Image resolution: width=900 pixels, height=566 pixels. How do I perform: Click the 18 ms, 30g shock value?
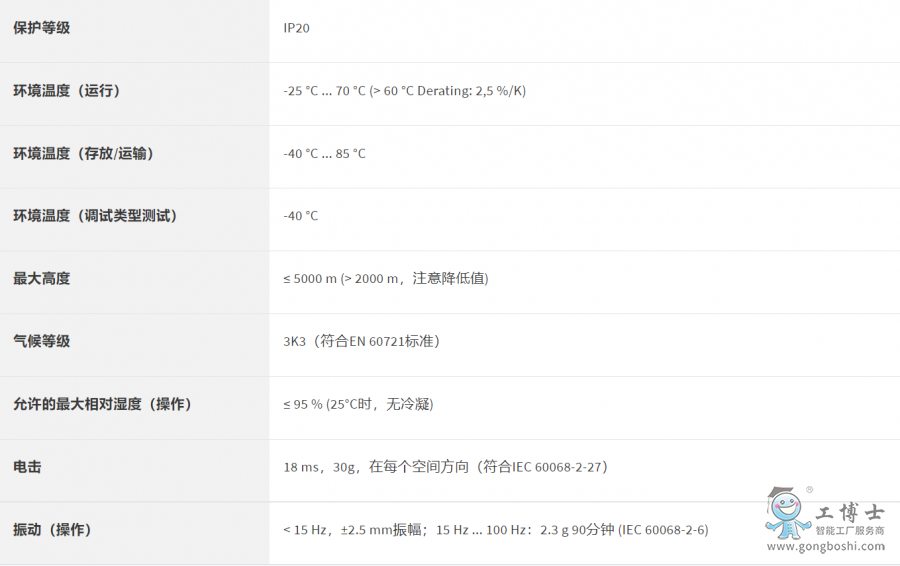click(x=446, y=467)
